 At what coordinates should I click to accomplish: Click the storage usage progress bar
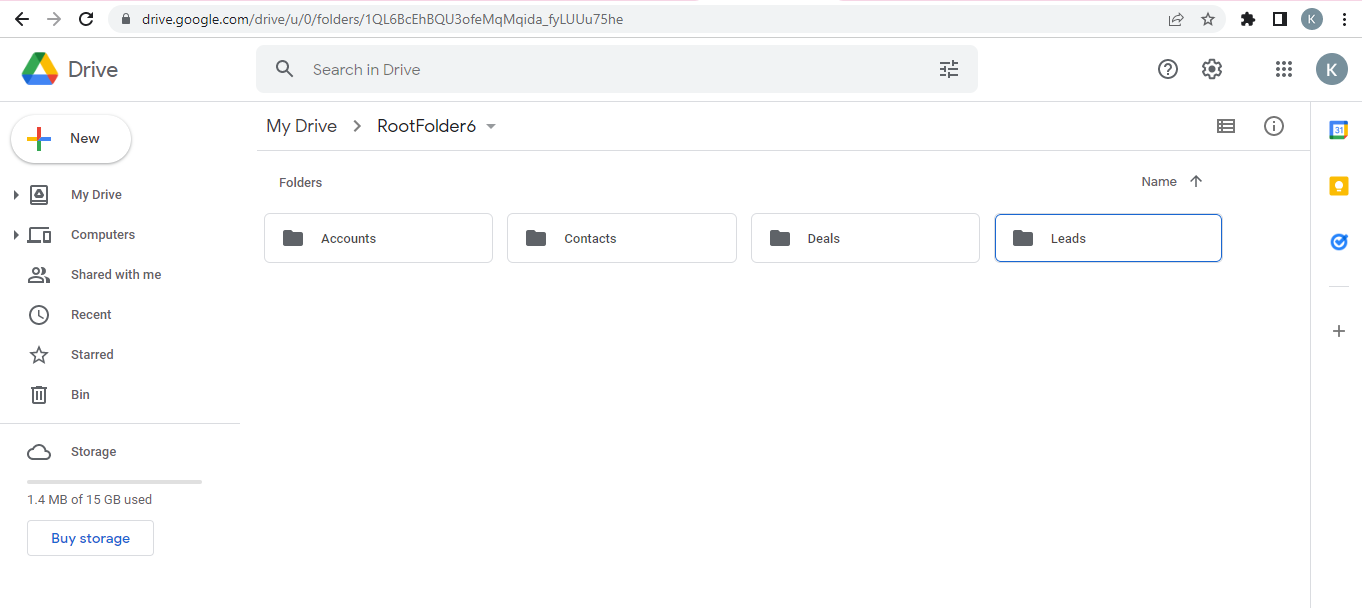[x=114, y=482]
